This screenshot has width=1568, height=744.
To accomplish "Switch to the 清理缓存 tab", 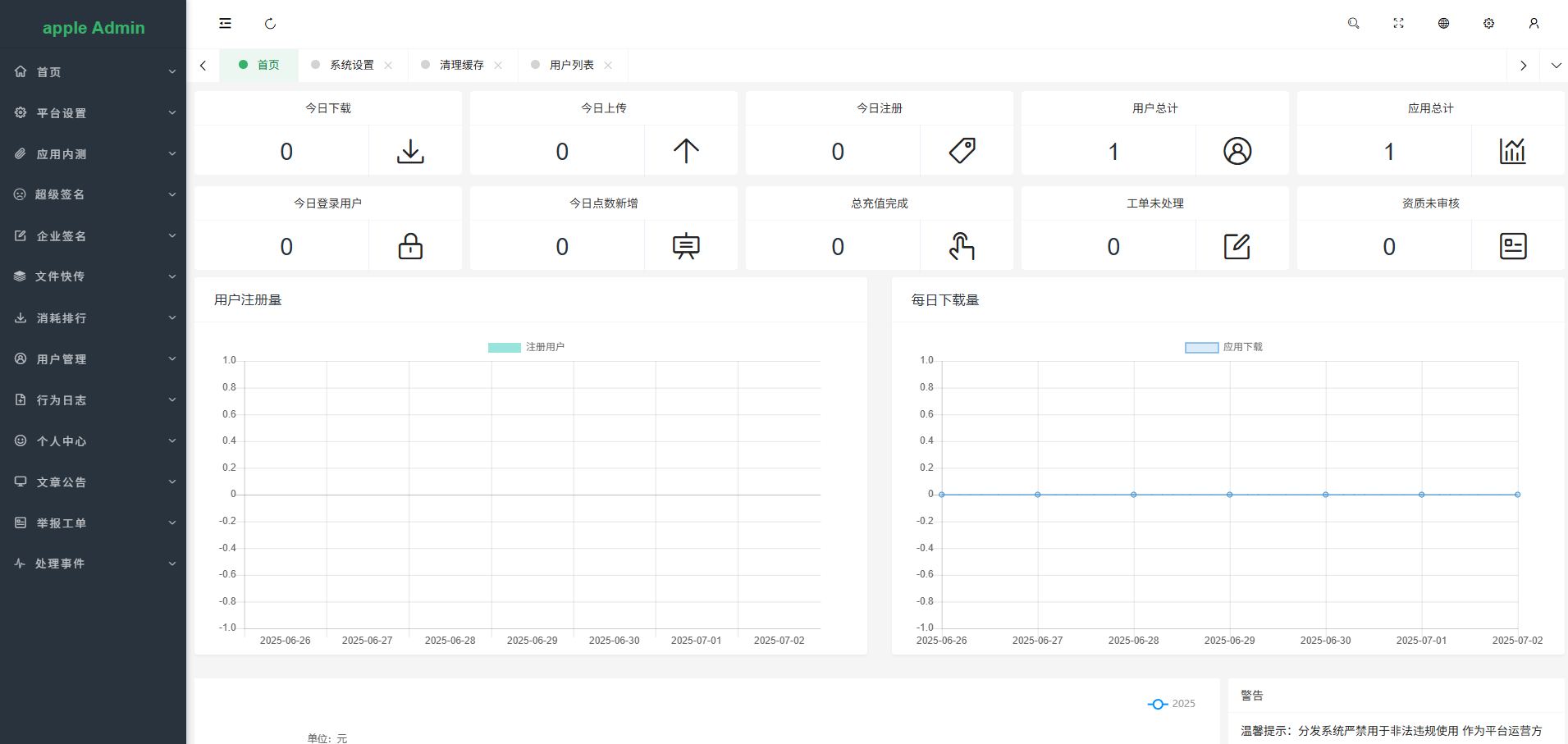I will [x=461, y=66].
